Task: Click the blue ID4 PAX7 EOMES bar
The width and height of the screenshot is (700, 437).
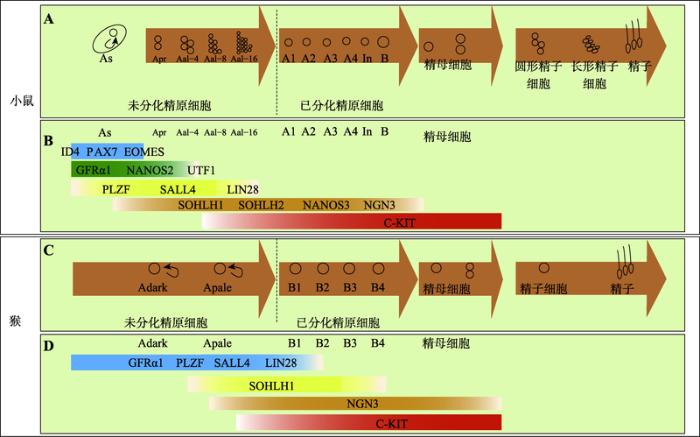Action: (x=107, y=151)
